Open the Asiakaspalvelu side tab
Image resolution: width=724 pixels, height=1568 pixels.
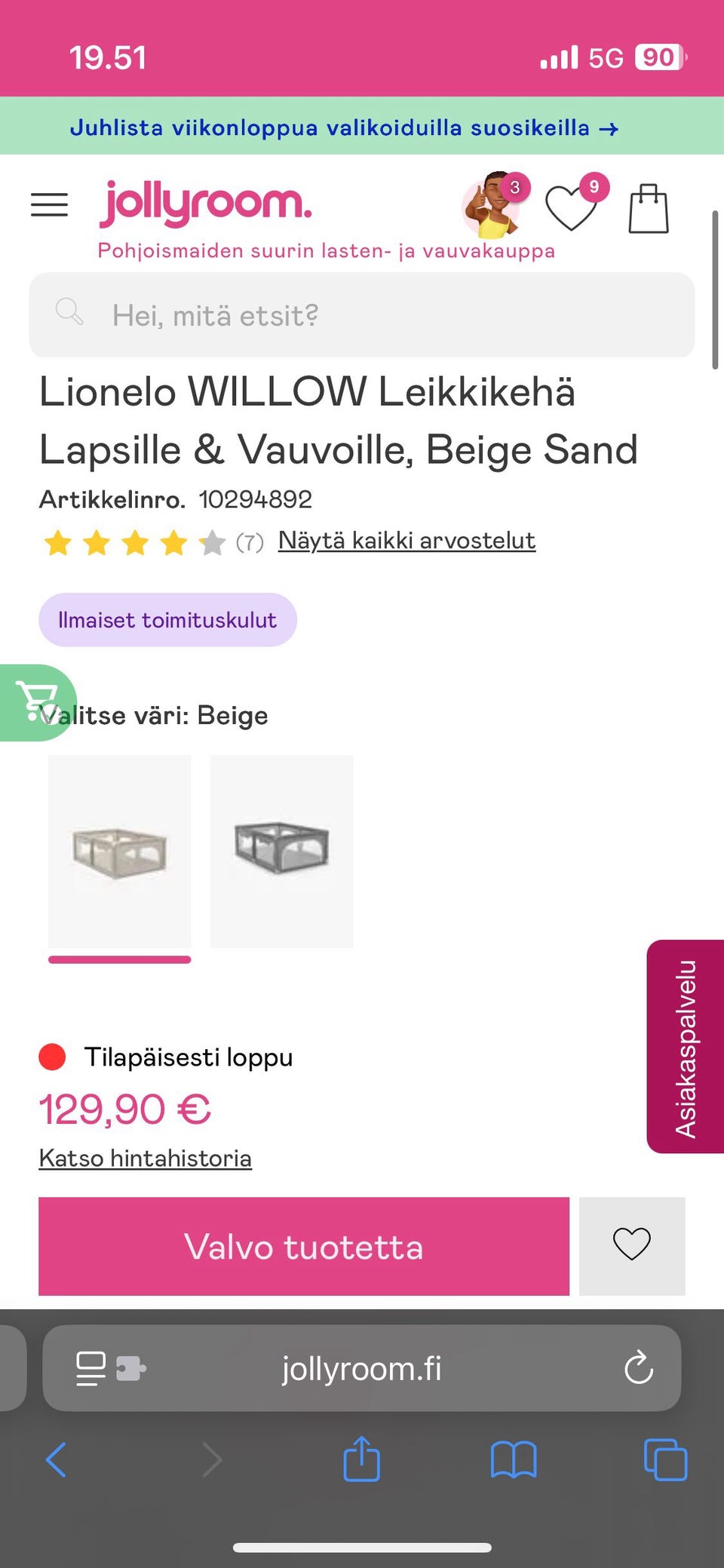(x=686, y=1046)
